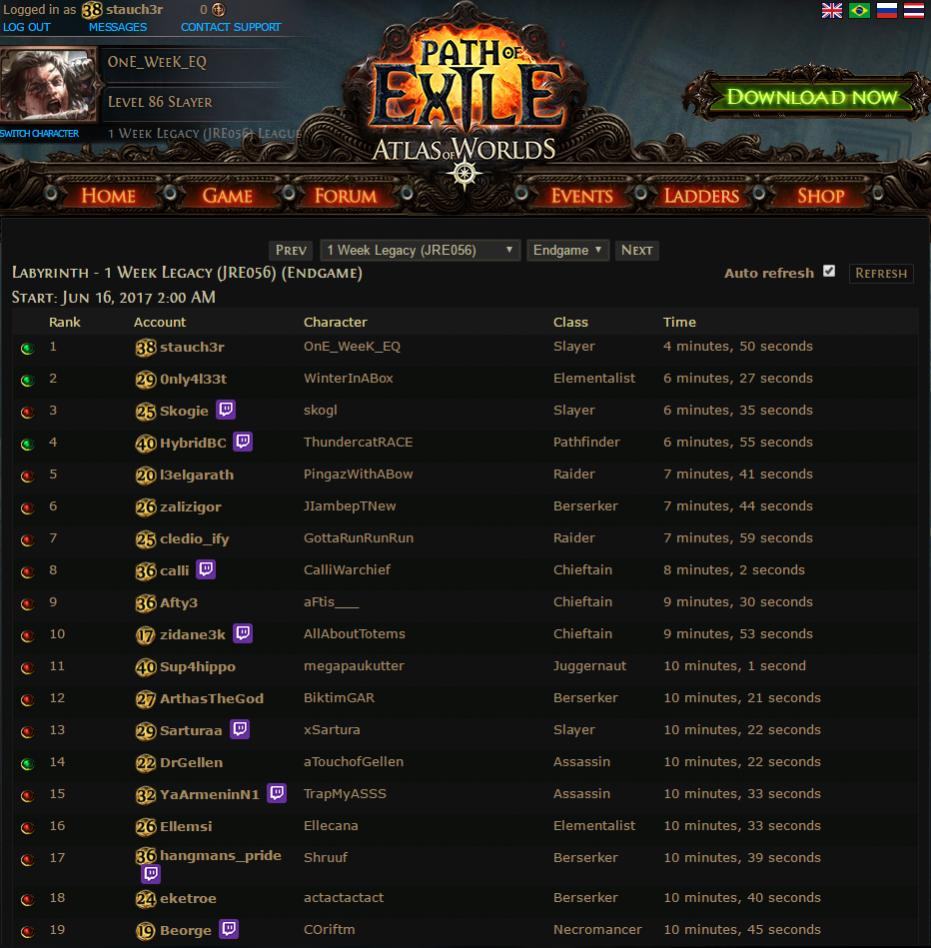This screenshot has width=931, height=948.
Task: Click the Twitch icon beside calli
Action: [206, 569]
